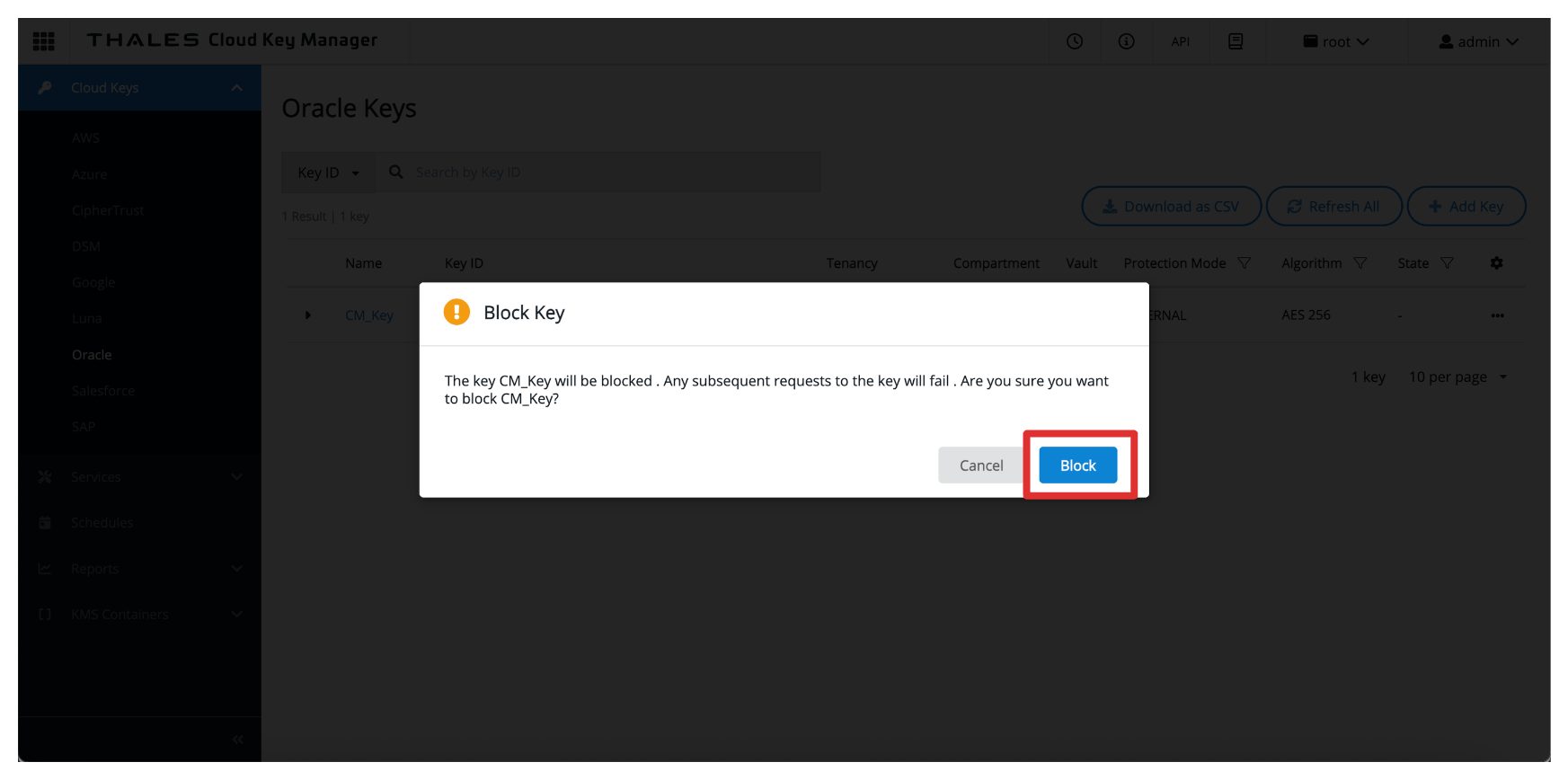Click the table settings gear icon

click(x=1496, y=263)
